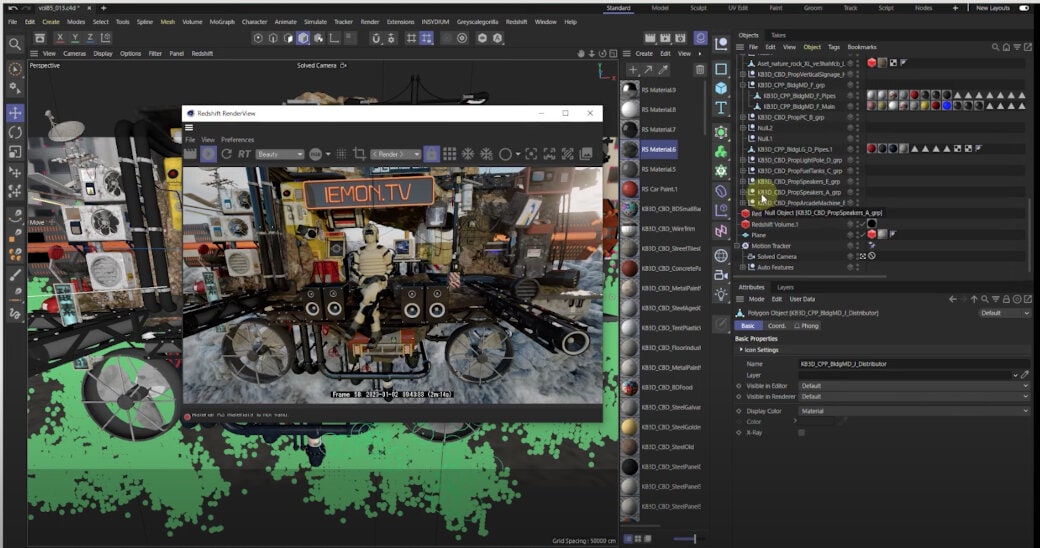
Task: Select the Solved Camera object row
Action: pyautogui.click(x=777, y=256)
